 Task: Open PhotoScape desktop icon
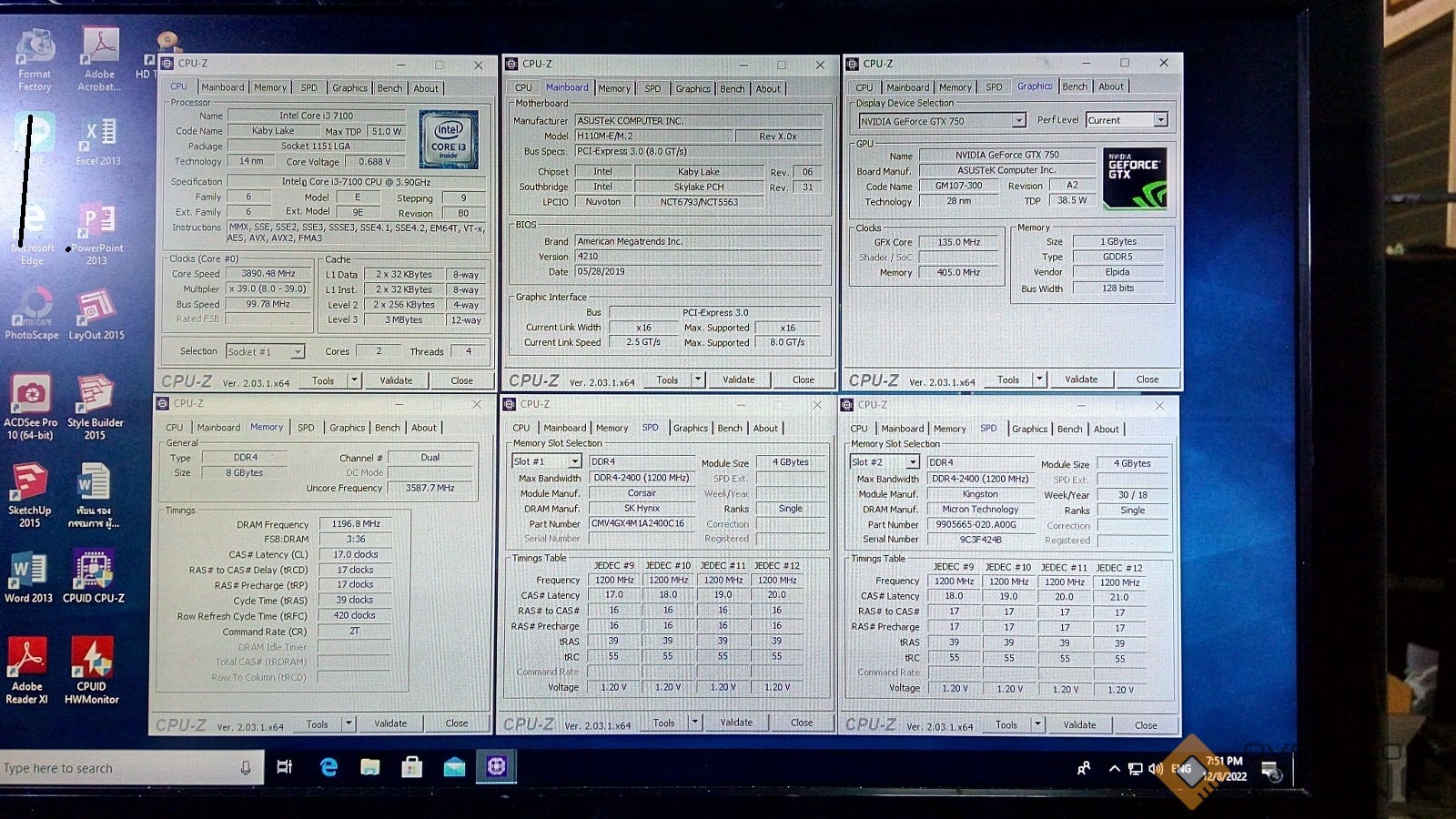32,314
